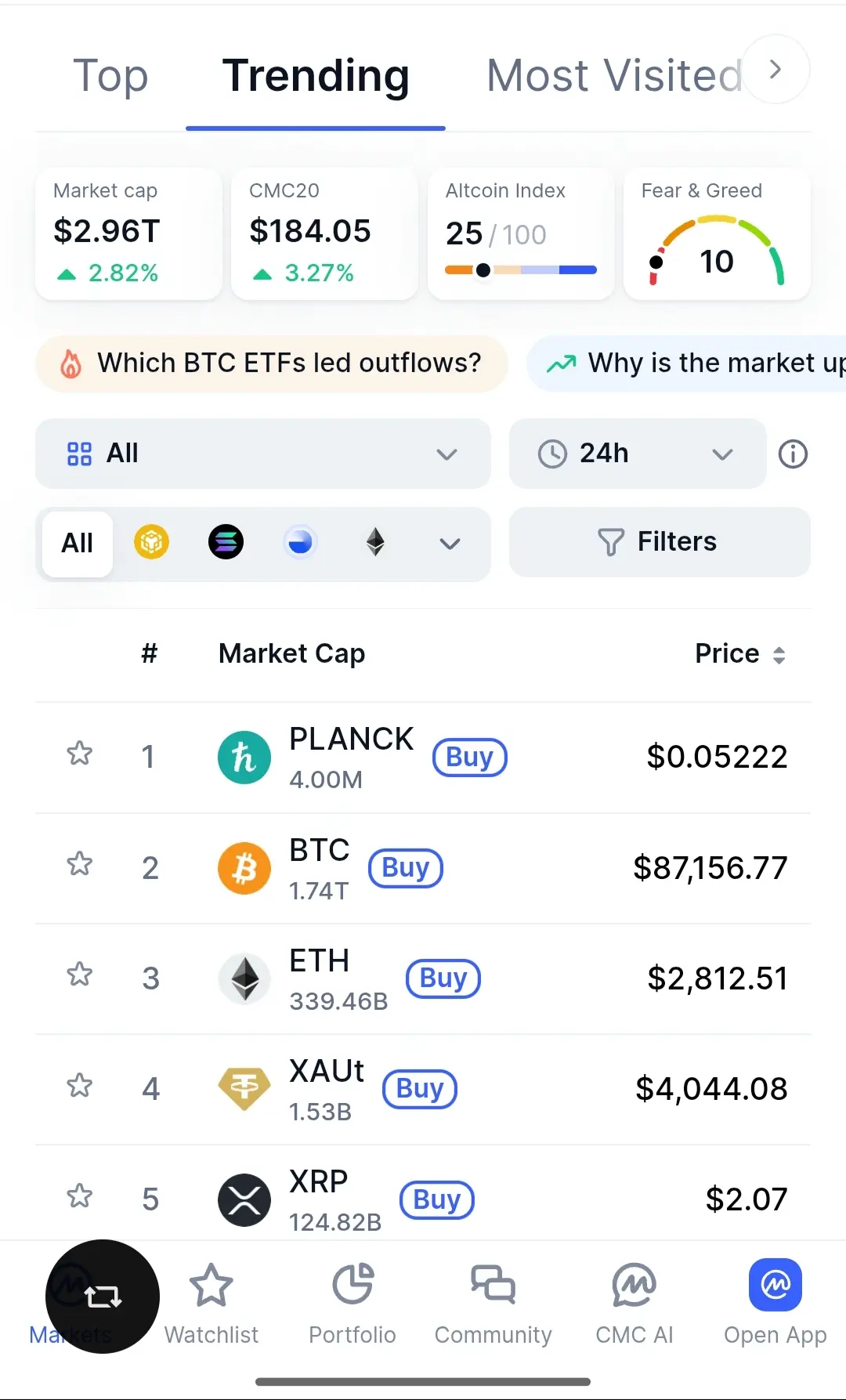Filter by BNB Chain network icon

pyautogui.click(x=151, y=542)
